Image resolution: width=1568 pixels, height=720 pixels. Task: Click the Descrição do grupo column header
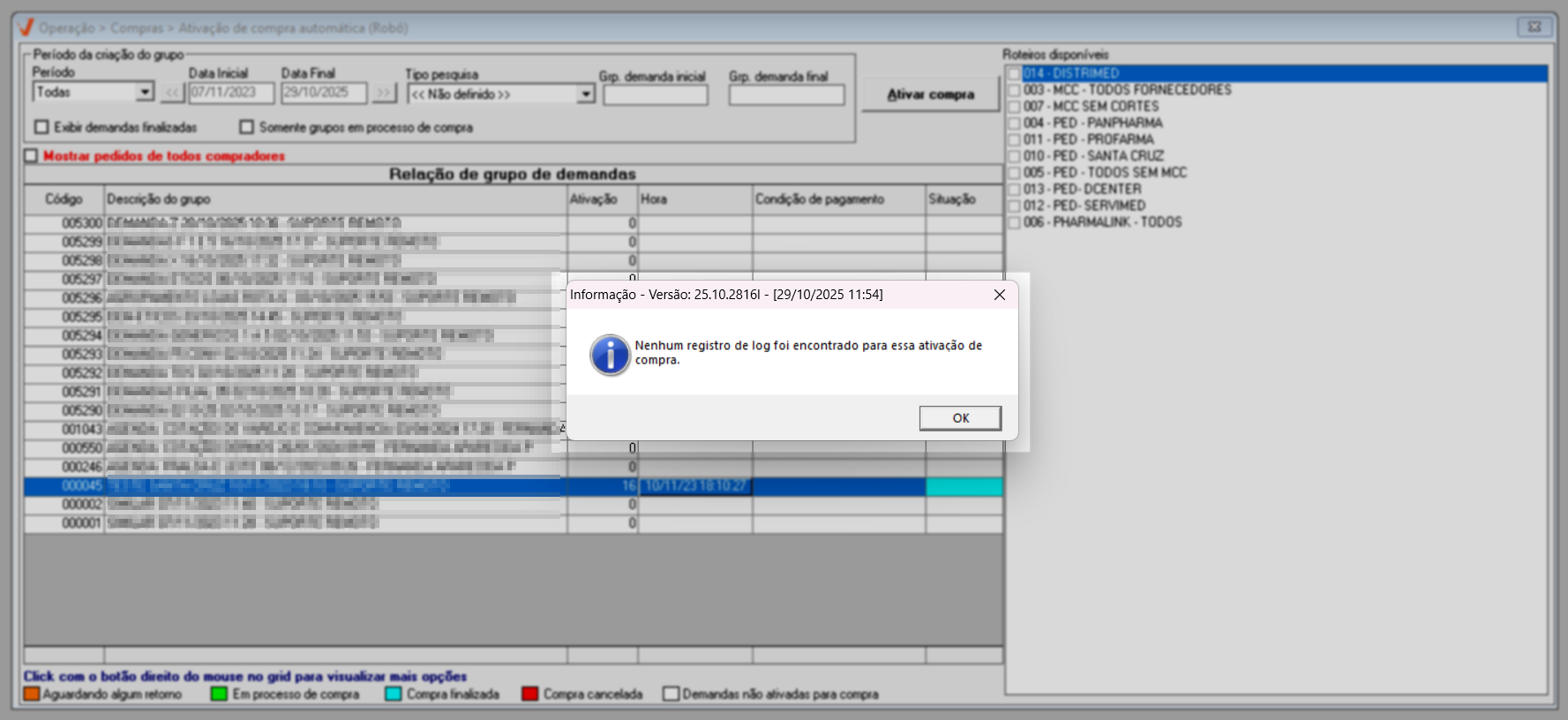336,199
